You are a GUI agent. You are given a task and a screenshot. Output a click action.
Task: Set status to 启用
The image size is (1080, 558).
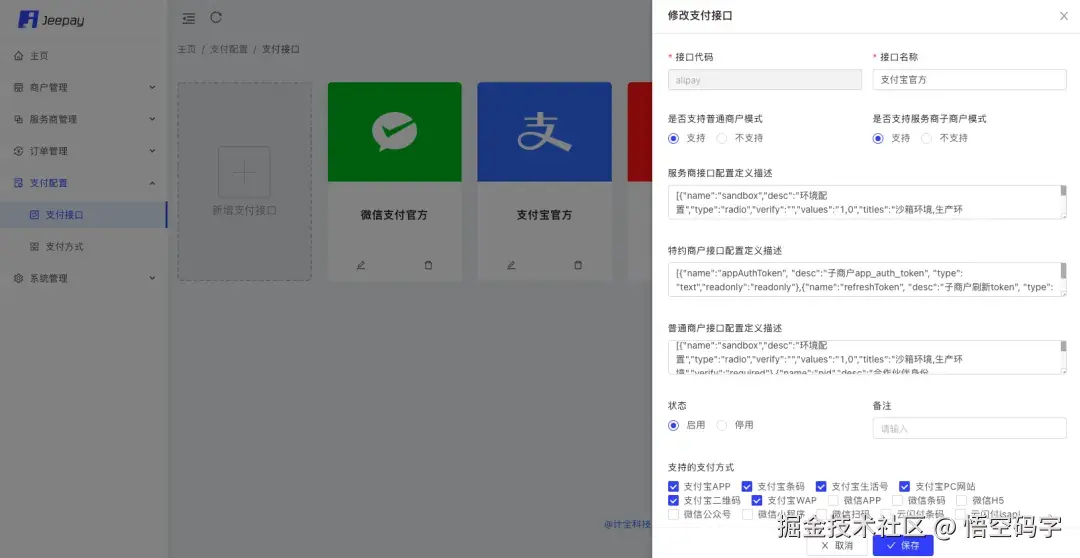674,426
